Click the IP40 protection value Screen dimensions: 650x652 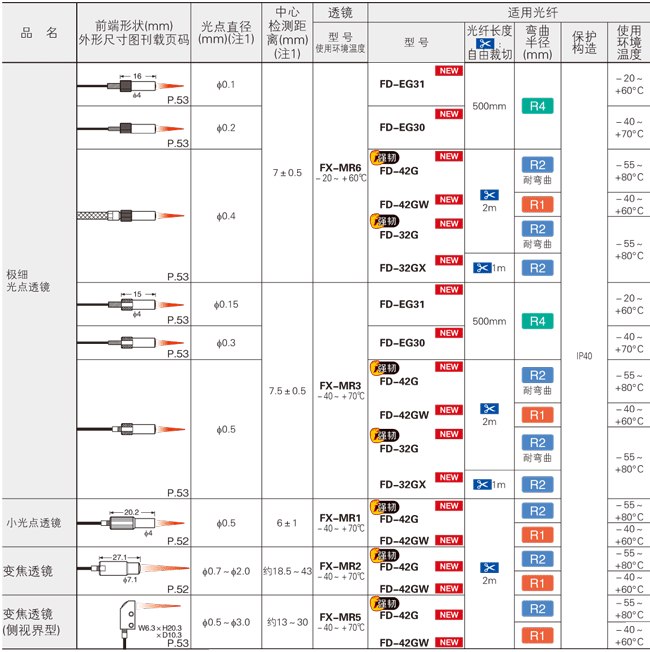(x=584, y=356)
